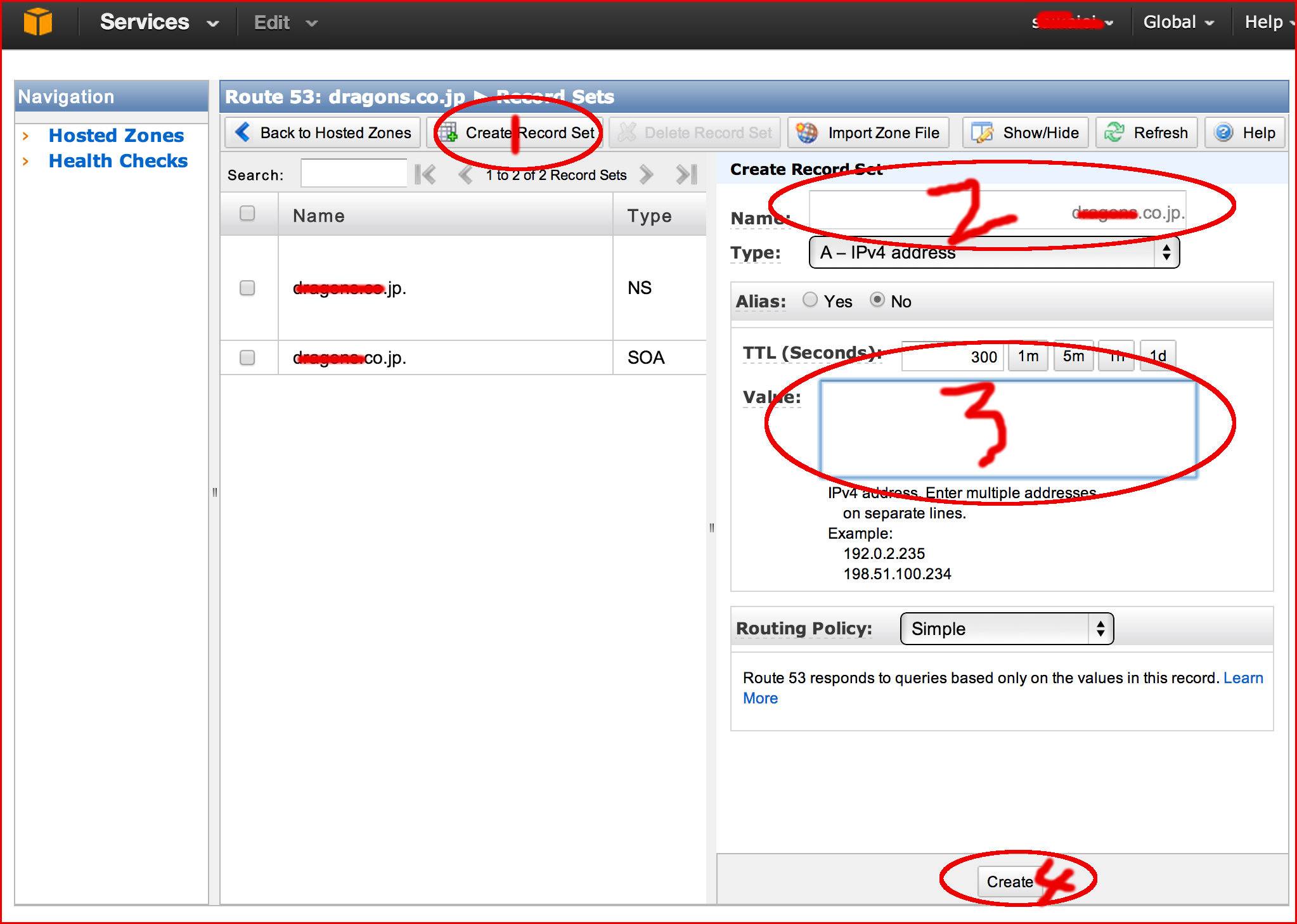Click the TTL seconds input showing 300
This screenshot has height=924, width=1297.
(x=952, y=356)
